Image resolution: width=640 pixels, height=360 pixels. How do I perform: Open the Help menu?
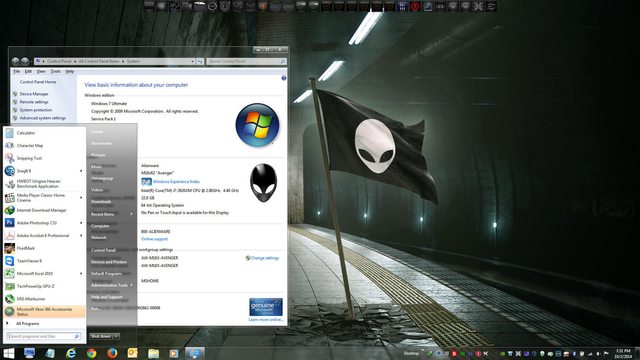(x=70, y=71)
